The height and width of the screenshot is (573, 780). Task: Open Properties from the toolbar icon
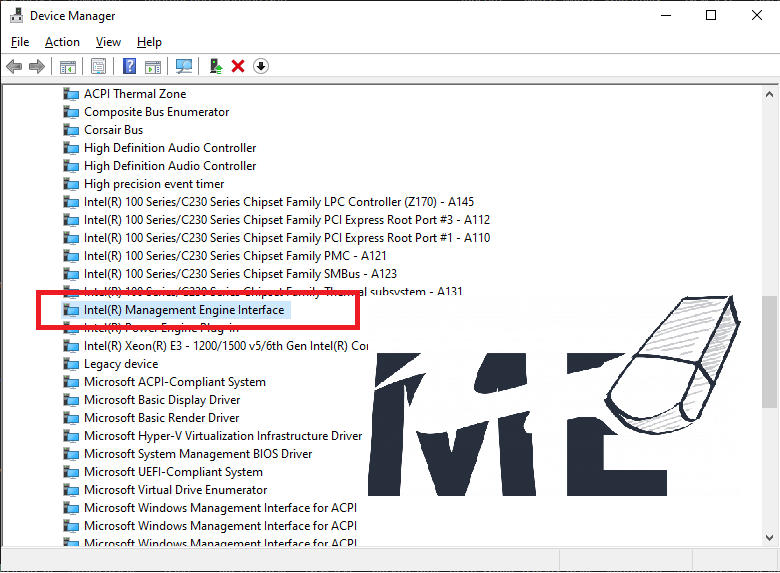98,66
